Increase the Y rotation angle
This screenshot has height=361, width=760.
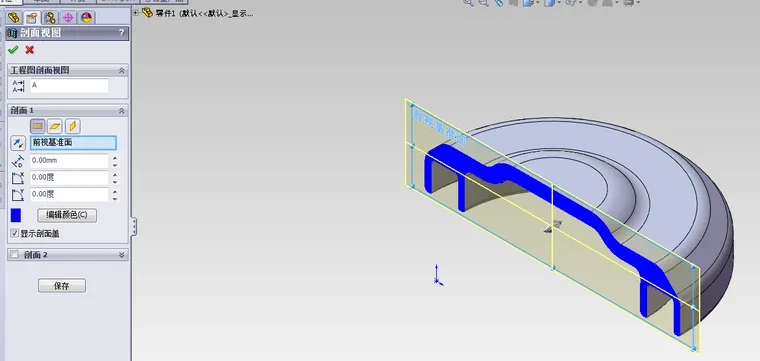point(115,191)
